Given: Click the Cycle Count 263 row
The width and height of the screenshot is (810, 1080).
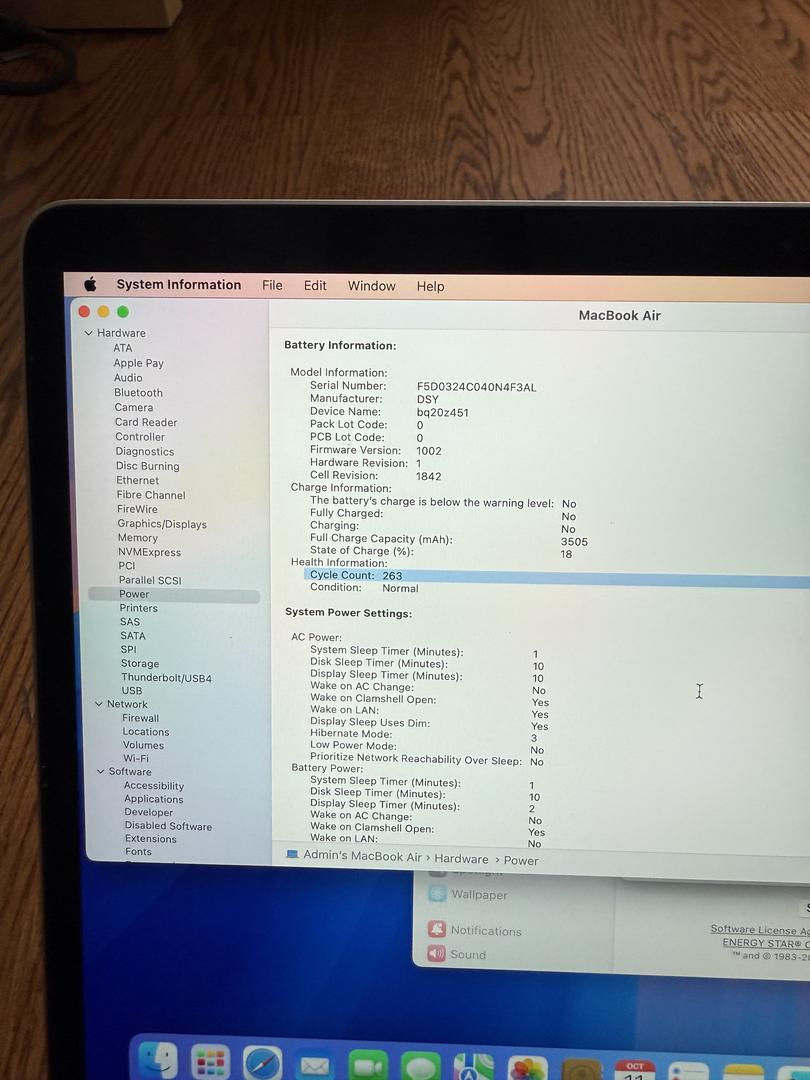Looking at the screenshot, I should coord(557,577).
